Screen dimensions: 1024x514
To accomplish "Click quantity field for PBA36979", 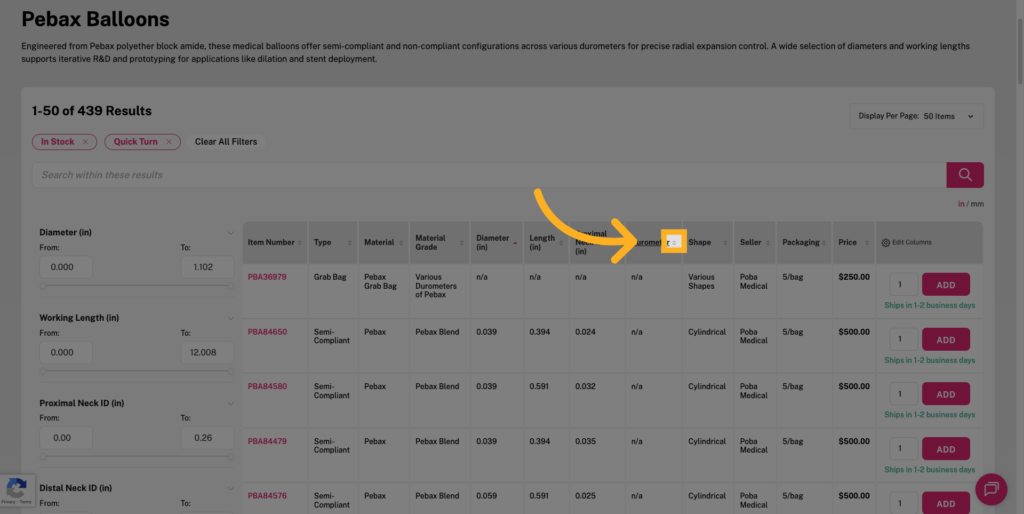I will coord(904,285).
